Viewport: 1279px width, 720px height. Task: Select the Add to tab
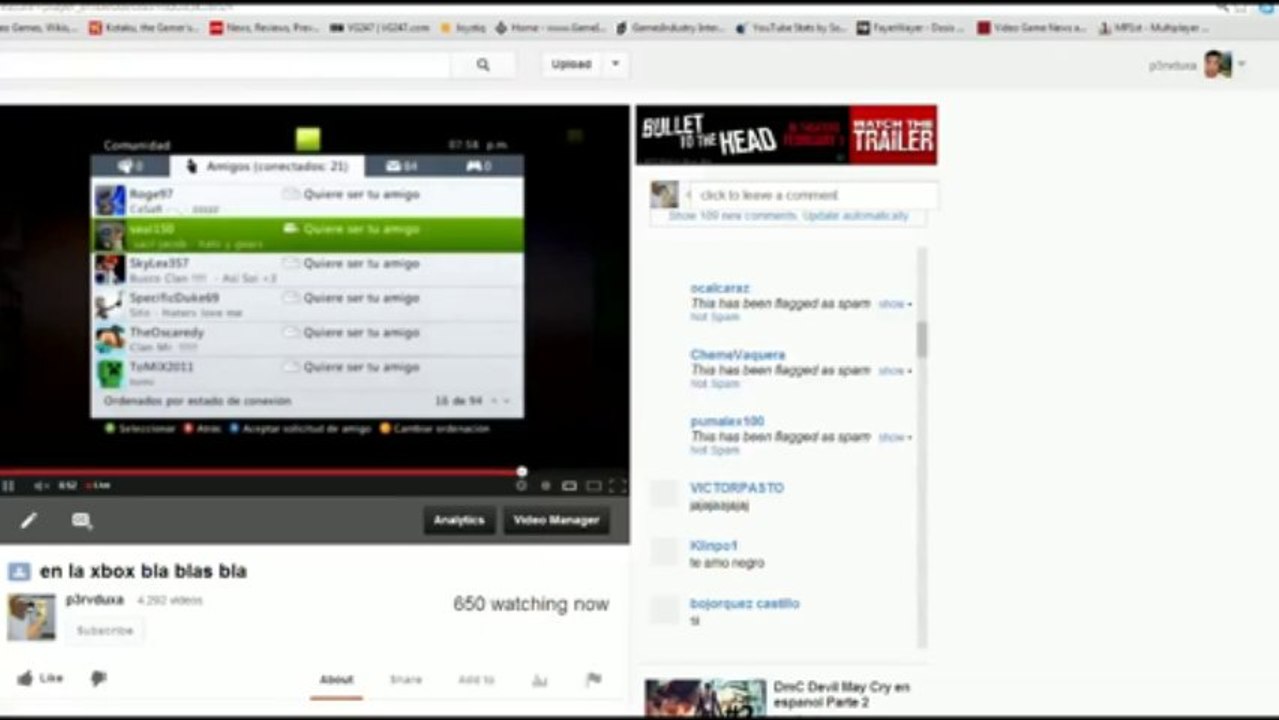(476, 680)
